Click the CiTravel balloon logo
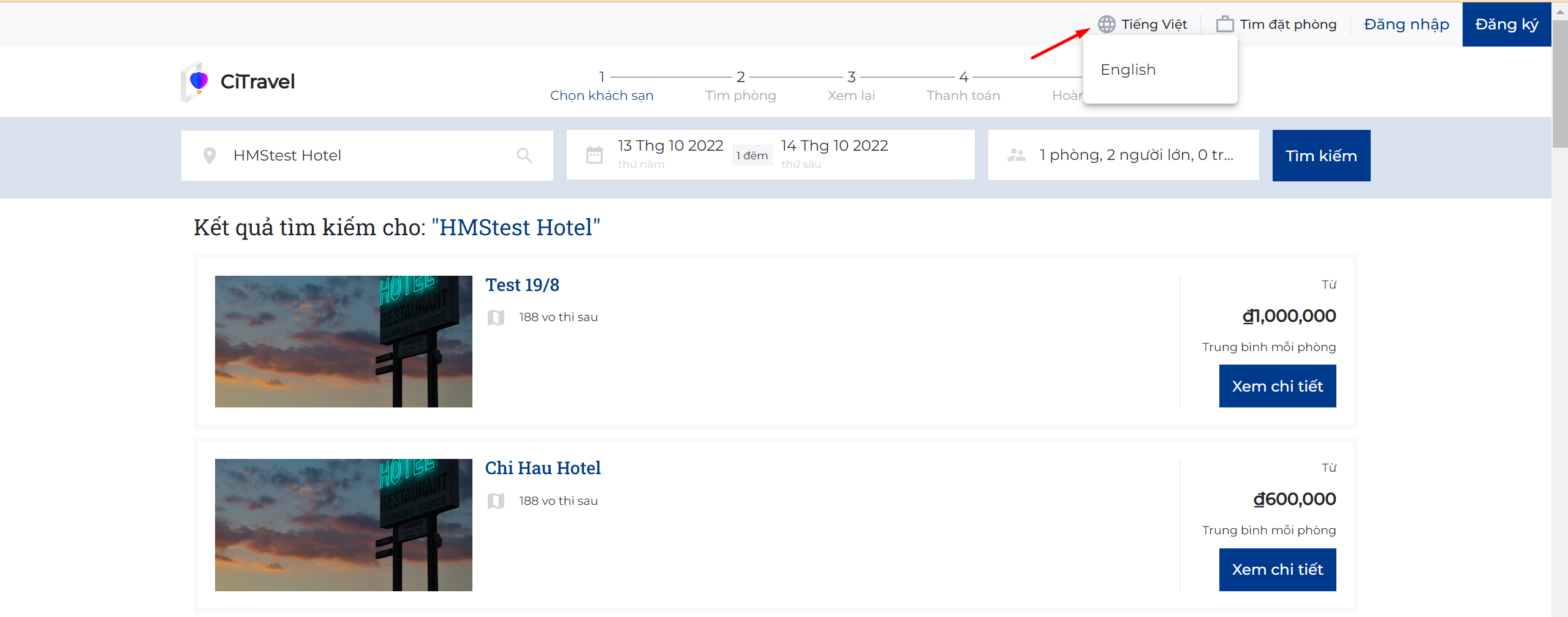 click(197, 81)
